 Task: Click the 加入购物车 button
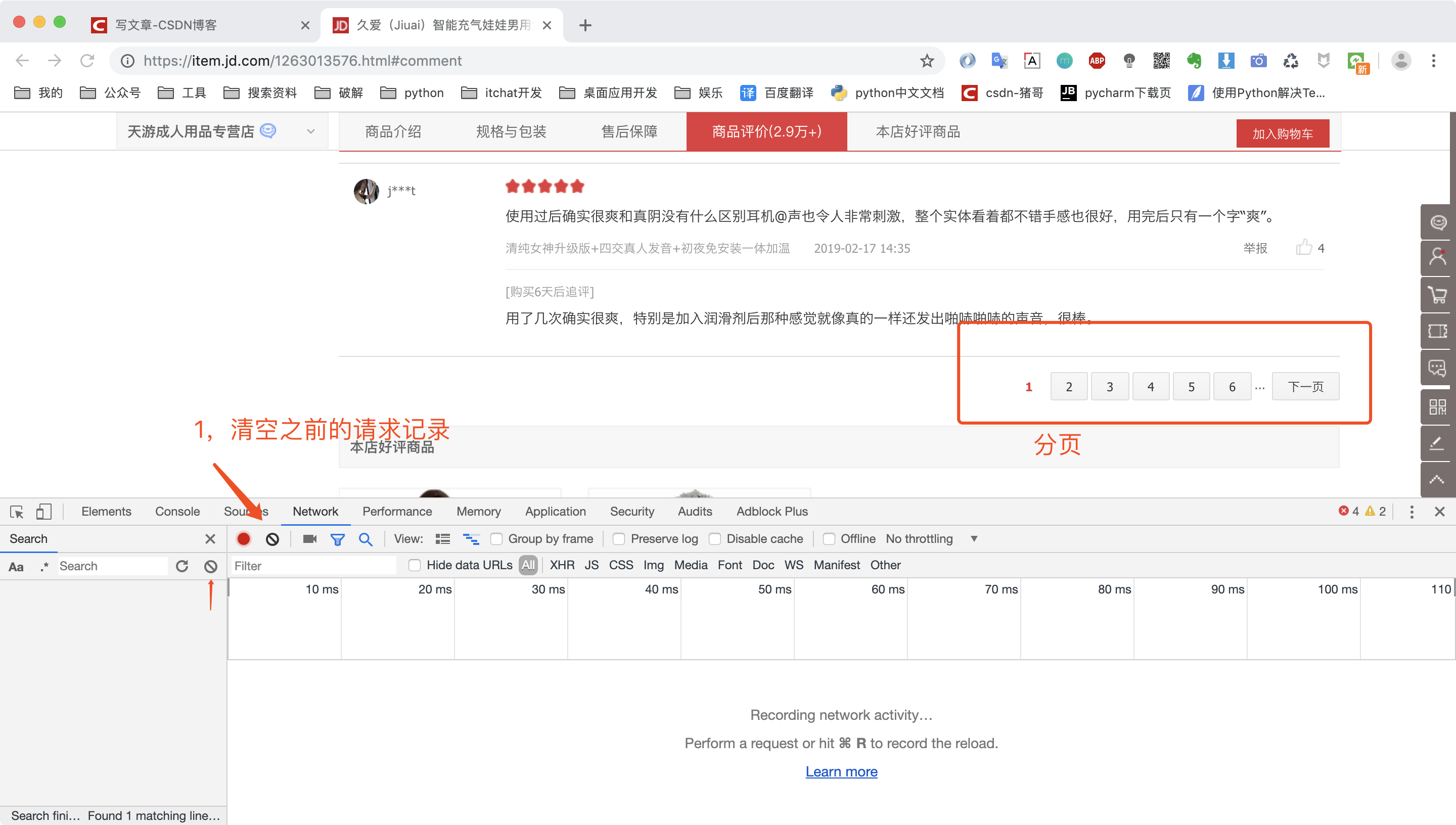coord(1283,133)
